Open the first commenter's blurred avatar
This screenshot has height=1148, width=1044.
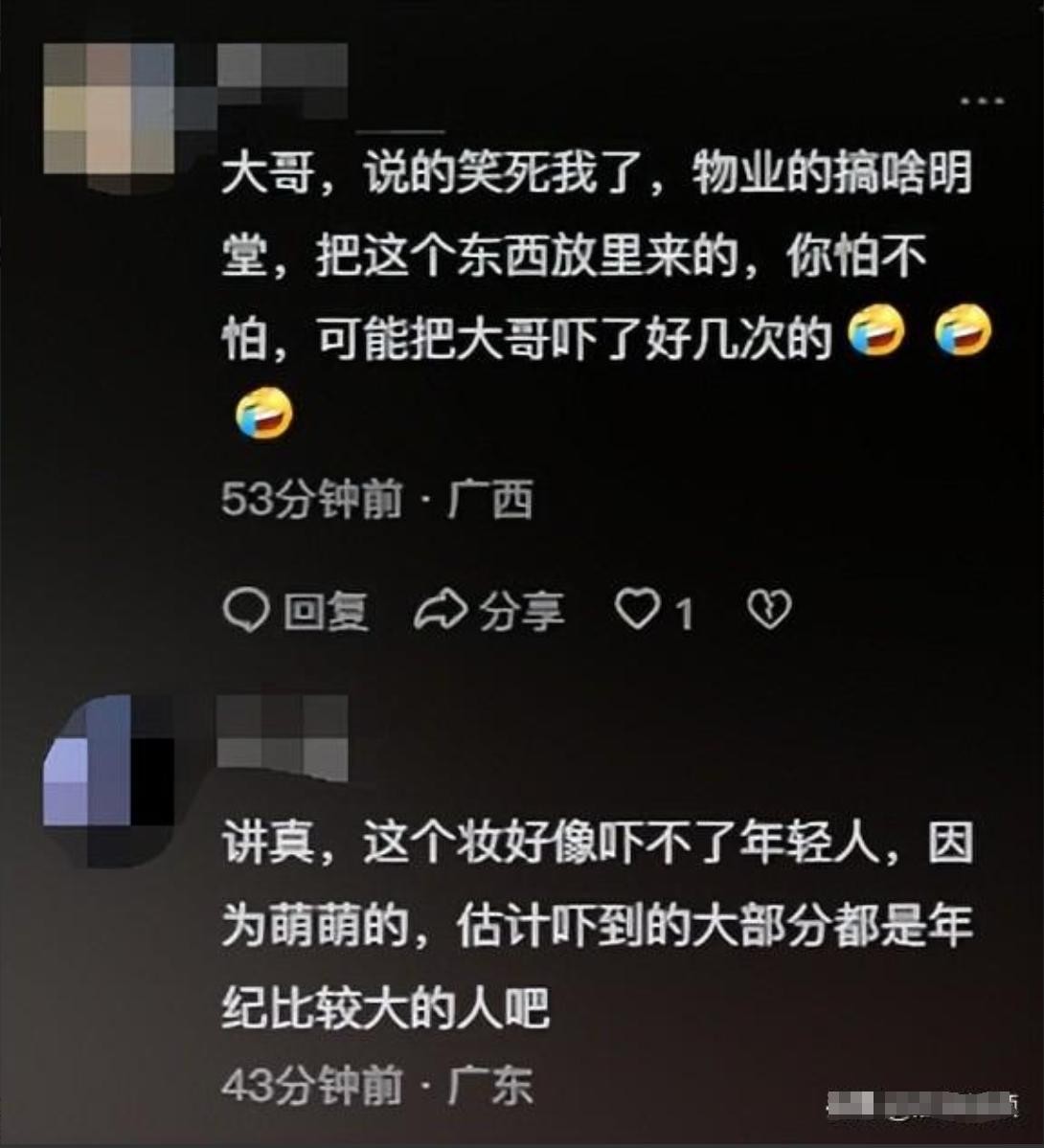(109, 109)
